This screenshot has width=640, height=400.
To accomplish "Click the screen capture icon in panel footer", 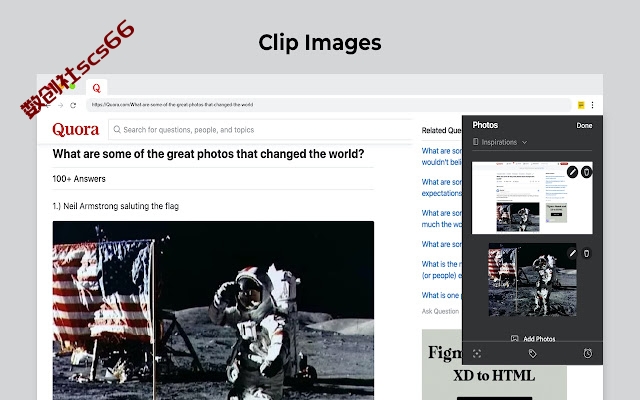I will point(477,353).
